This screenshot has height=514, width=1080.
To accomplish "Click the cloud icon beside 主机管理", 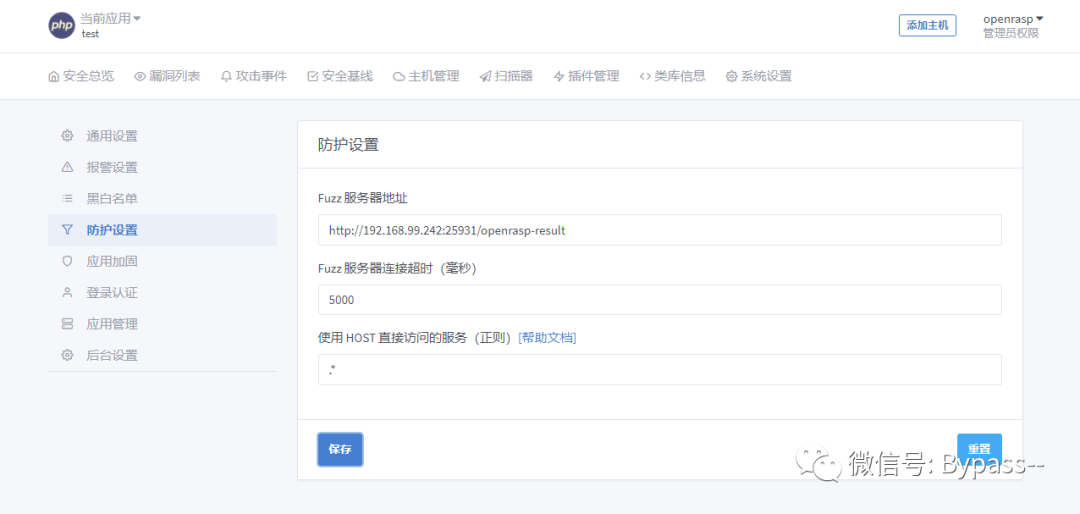I will 399,76.
